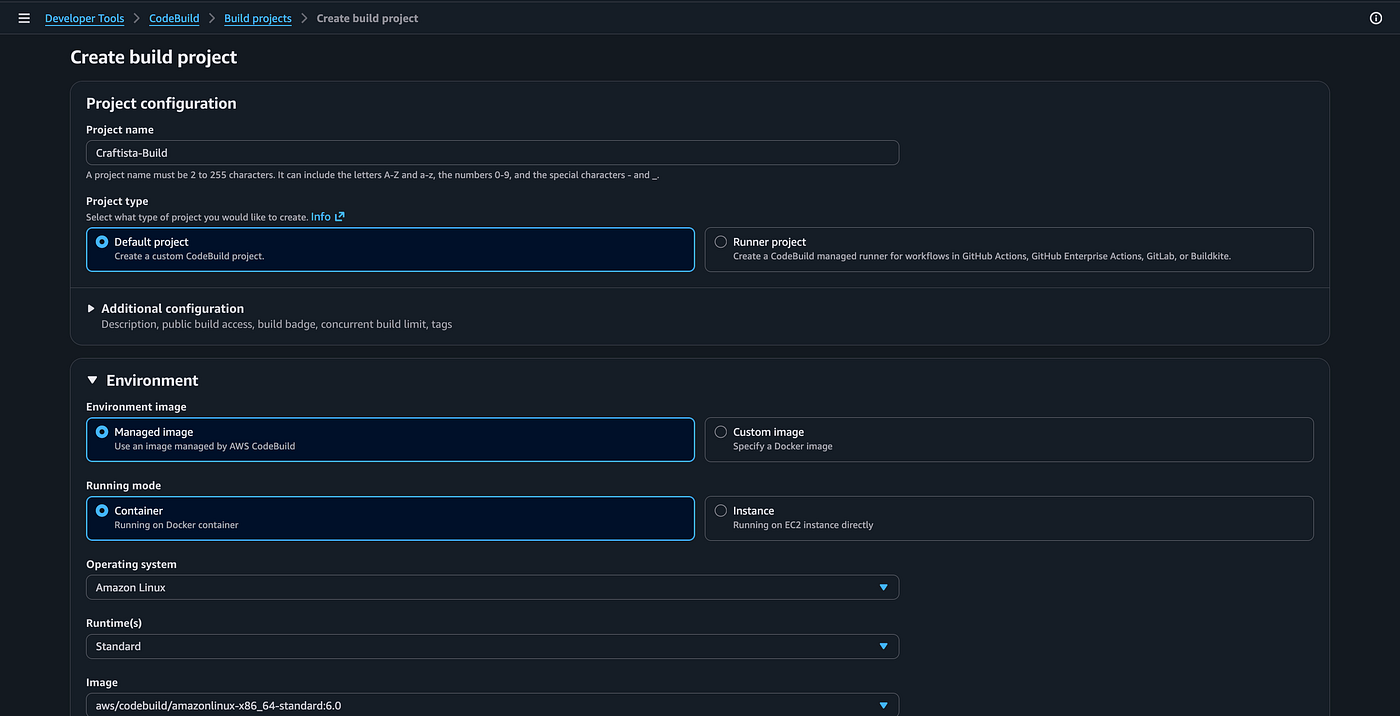Click the Project configuration heading

161,103
